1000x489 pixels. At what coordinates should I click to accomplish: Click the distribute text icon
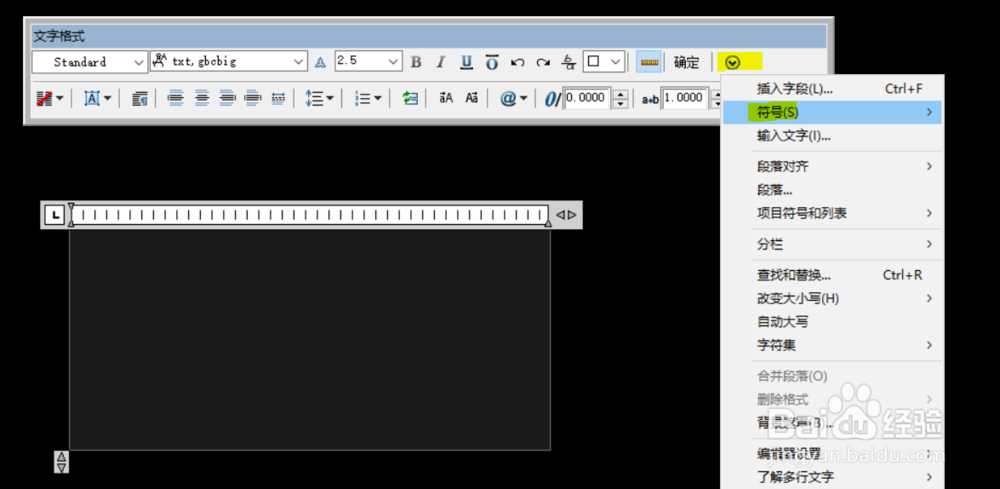tap(278, 98)
